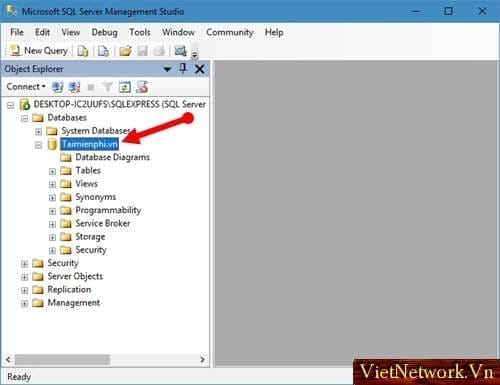Expand the Service Broker node
This screenshot has height=385, width=500.
[x=52, y=224]
